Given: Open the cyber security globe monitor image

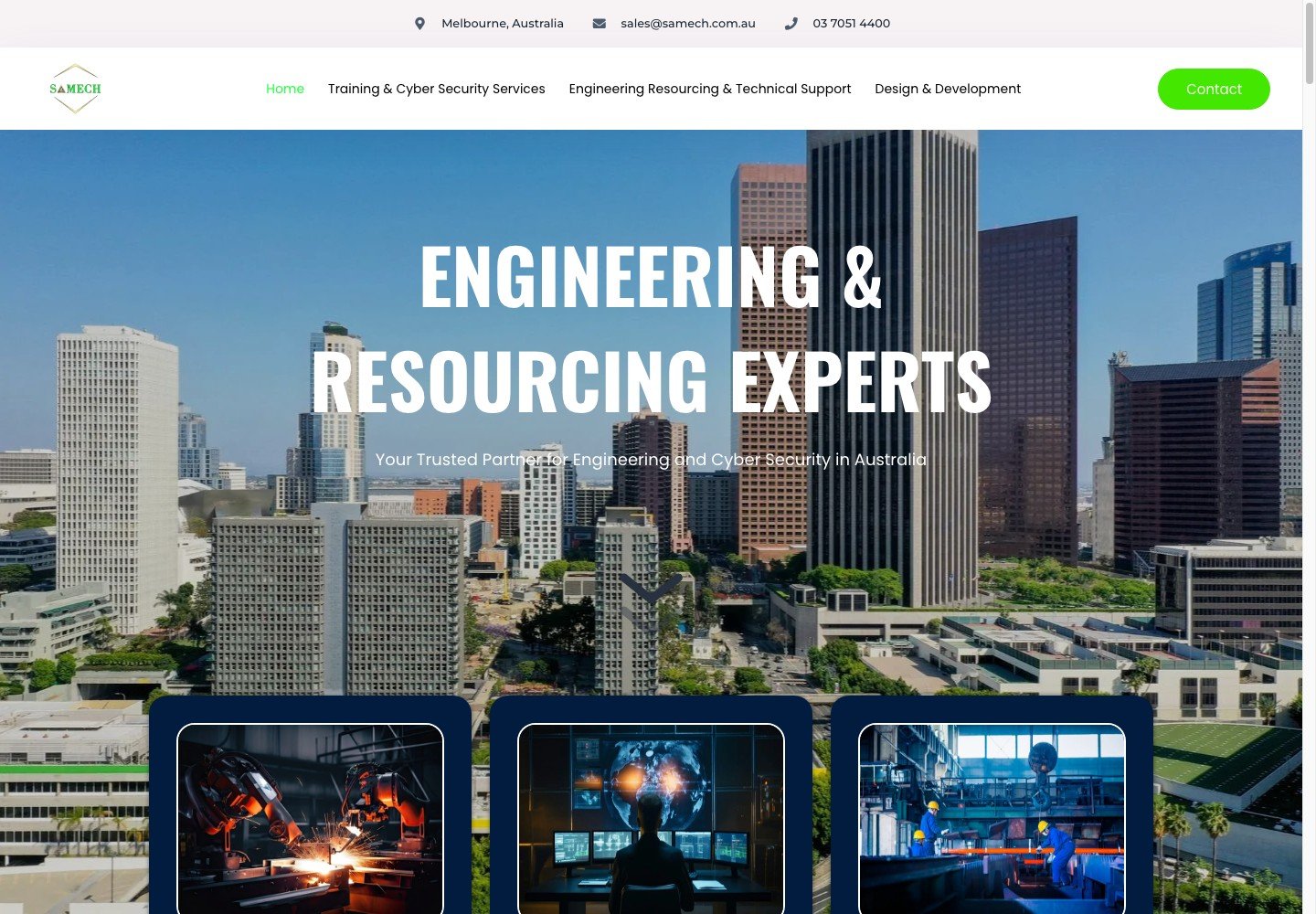Looking at the screenshot, I should click(651, 819).
